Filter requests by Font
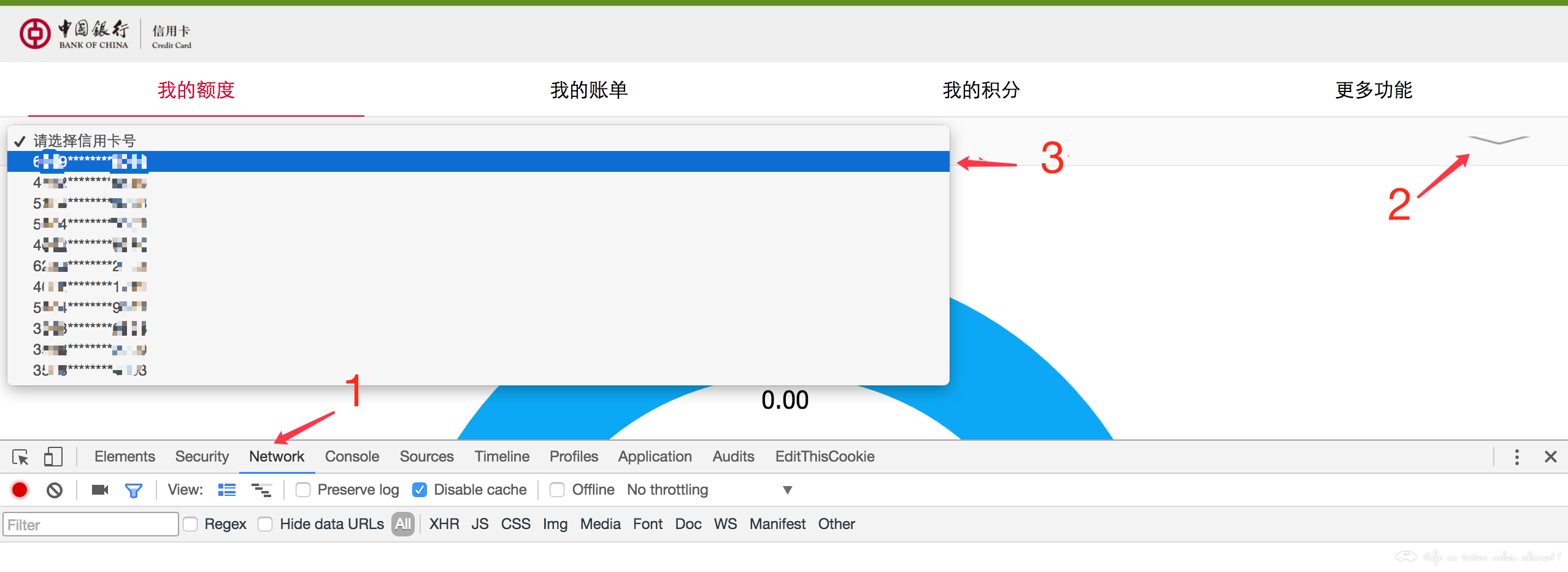This screenshot has height=572, width=1568. (648, 524)
